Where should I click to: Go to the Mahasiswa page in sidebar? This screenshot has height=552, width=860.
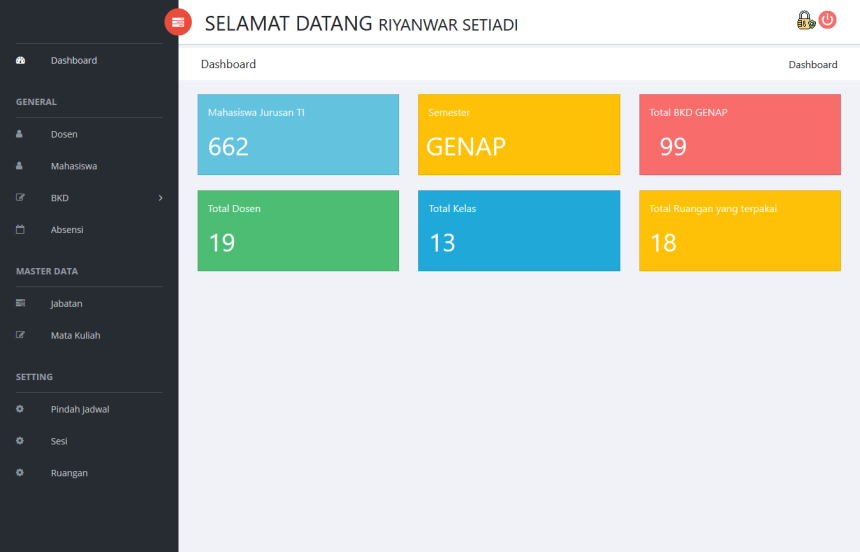(x=74, y=166)
